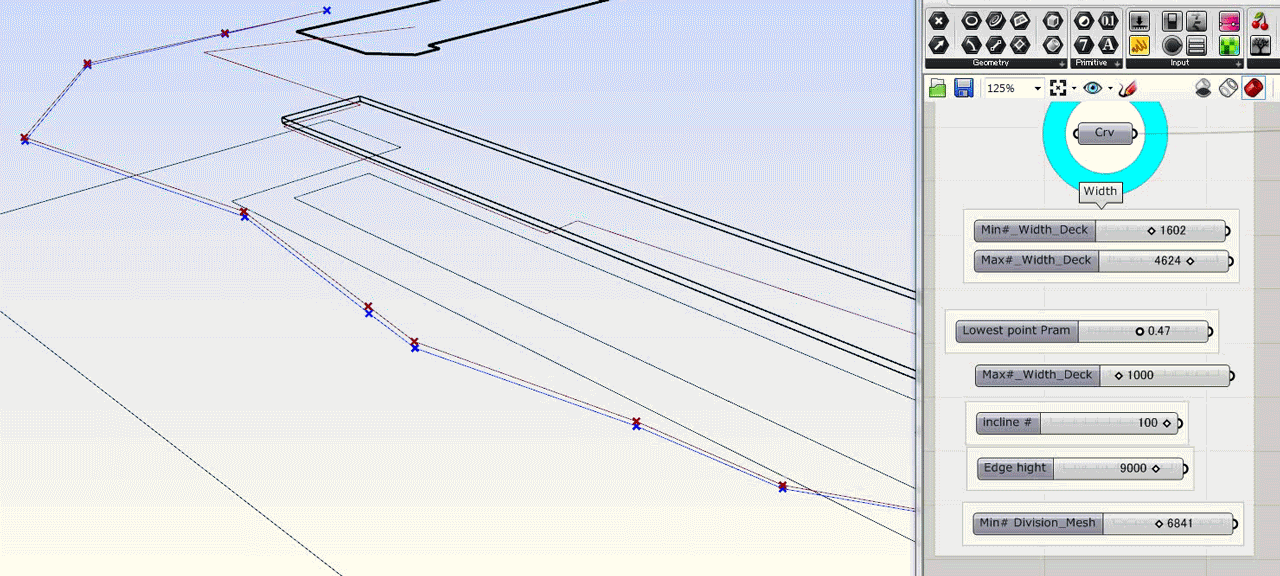This screenshot has height=576, width=1280.
Task: Expand the Geometry panel arrow
Action: point(1061,64)
